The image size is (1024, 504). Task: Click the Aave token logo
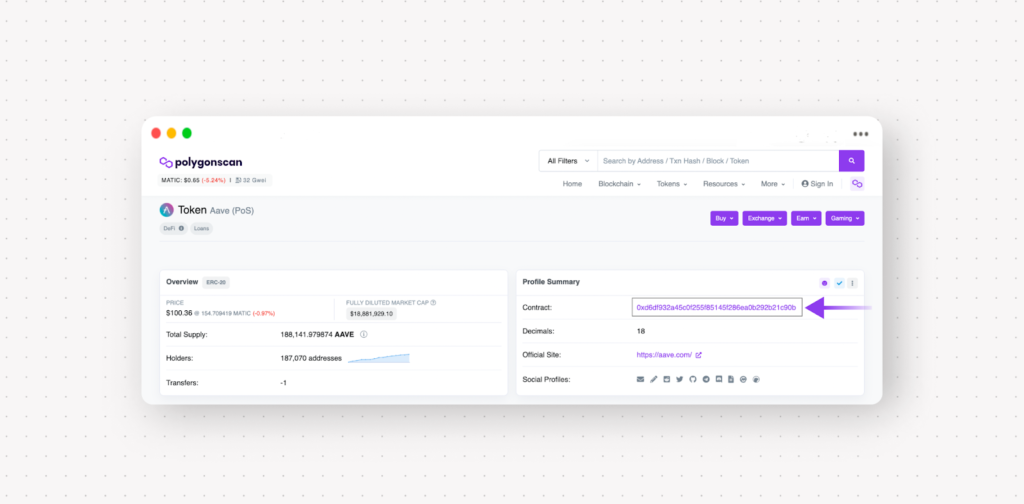(x=166, y=210)
